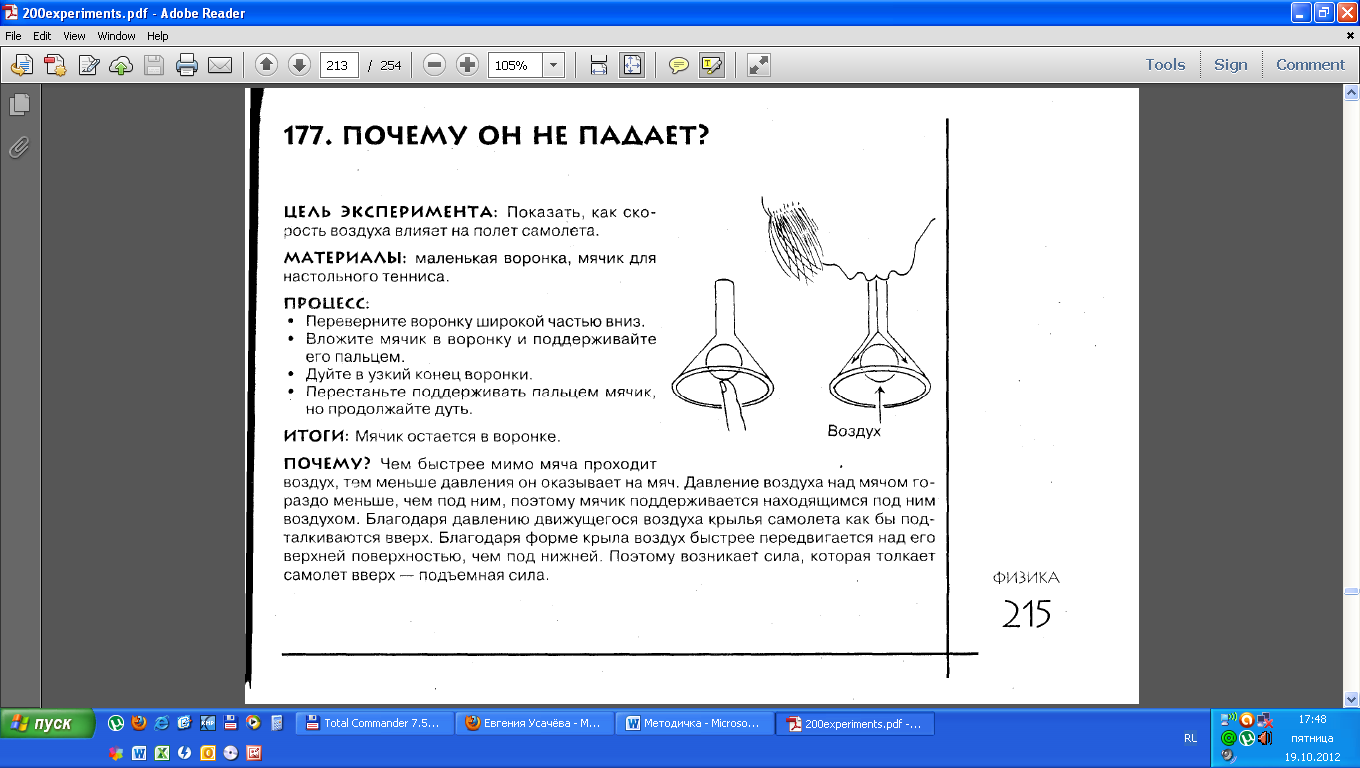The image size is (1360, 768).
Task: Switch to Методичка Word taskbar button
Action: 696,723
